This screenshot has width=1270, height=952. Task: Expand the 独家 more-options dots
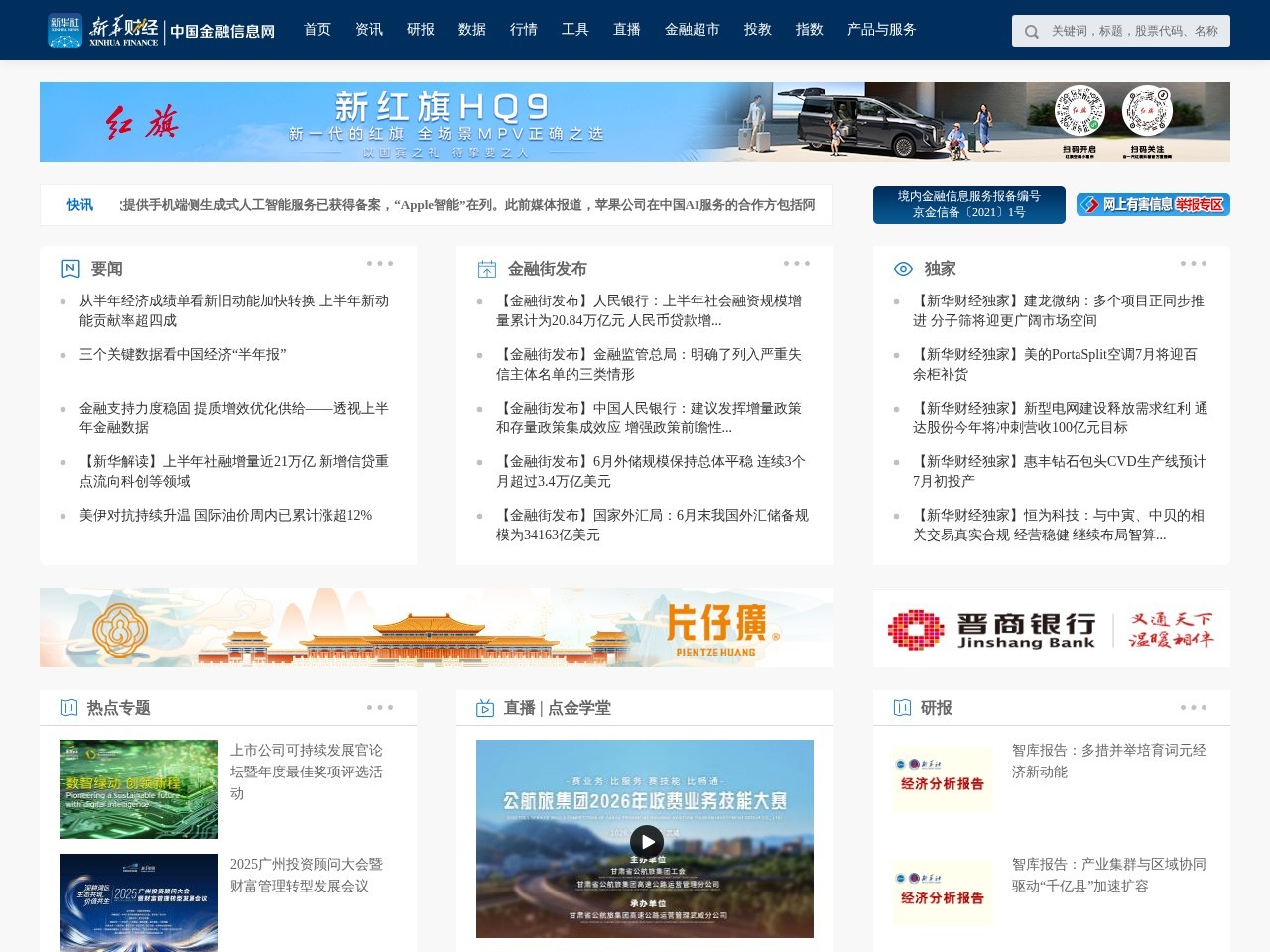coord(1194,264)
